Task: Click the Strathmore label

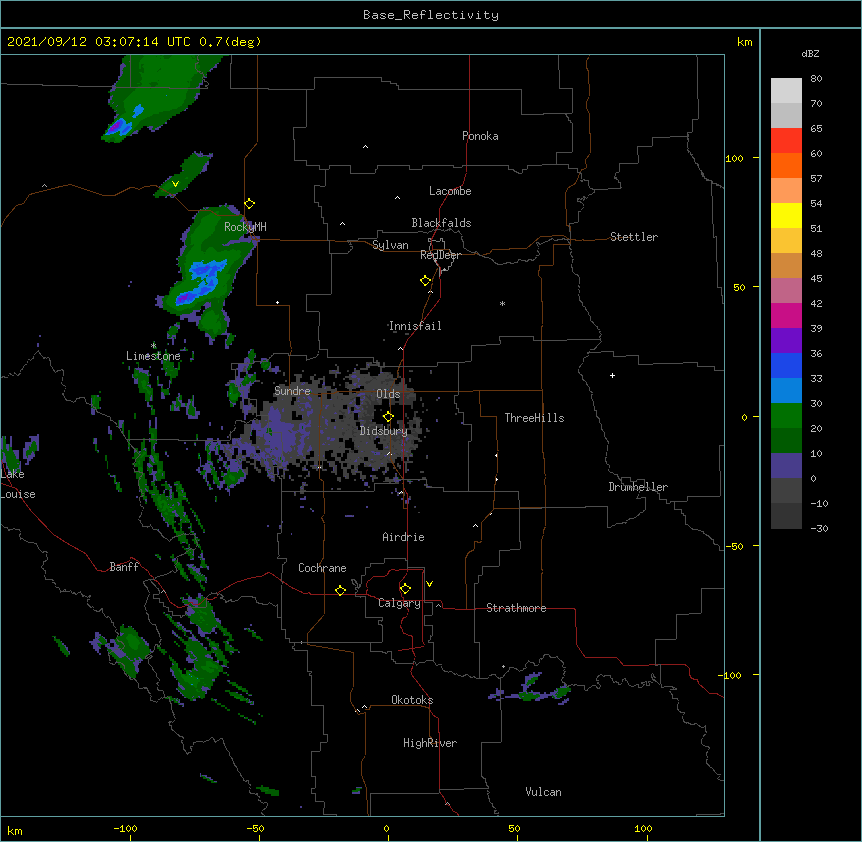Action: (x=516, y=608)
